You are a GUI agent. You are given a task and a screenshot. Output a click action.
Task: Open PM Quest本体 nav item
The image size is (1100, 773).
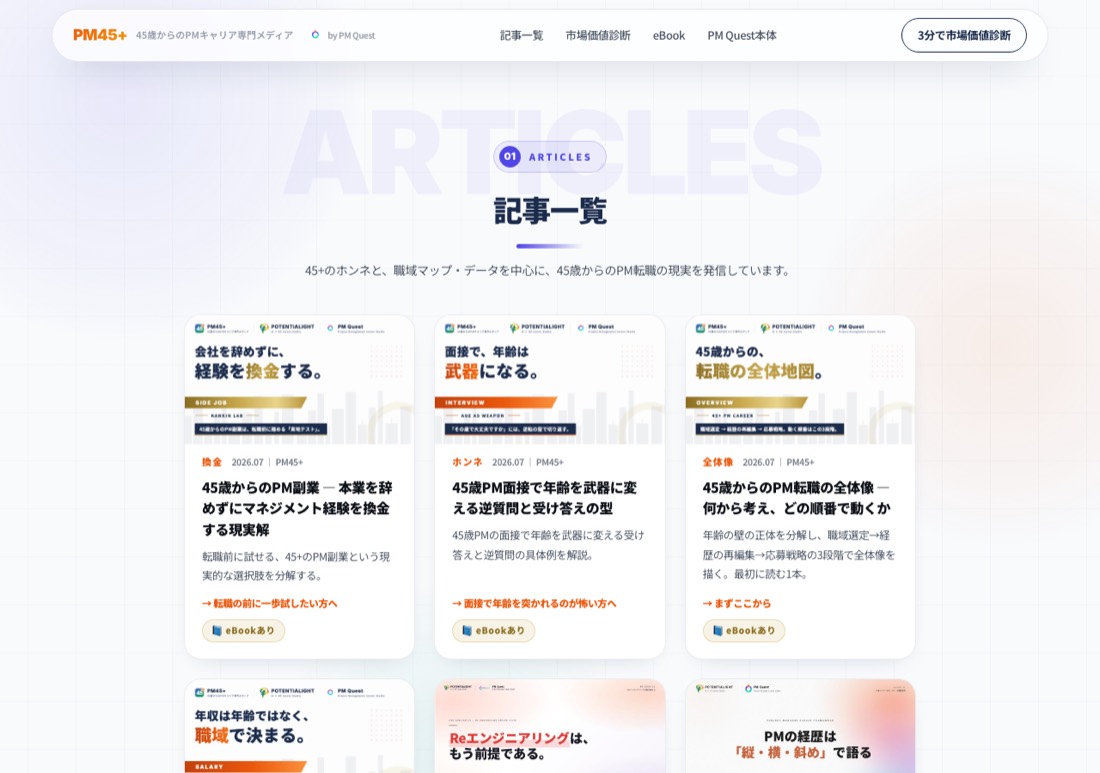pos(742,36)
